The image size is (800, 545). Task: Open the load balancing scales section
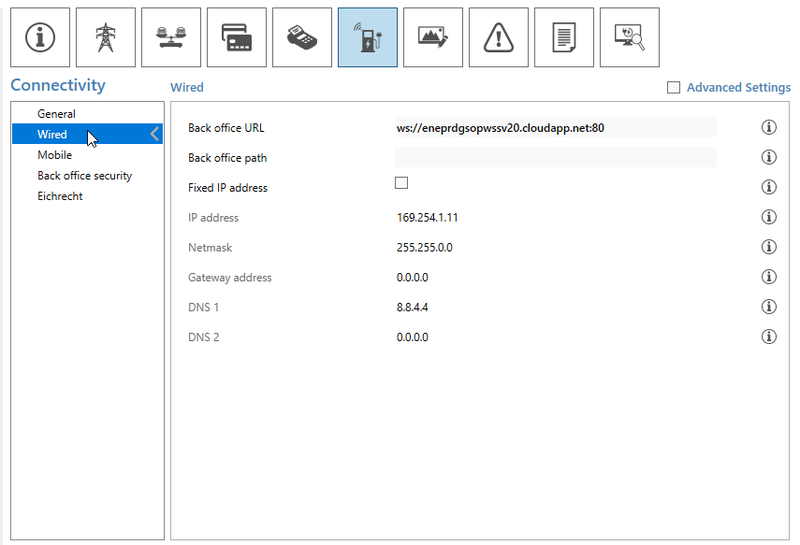(x=171, y=37)
